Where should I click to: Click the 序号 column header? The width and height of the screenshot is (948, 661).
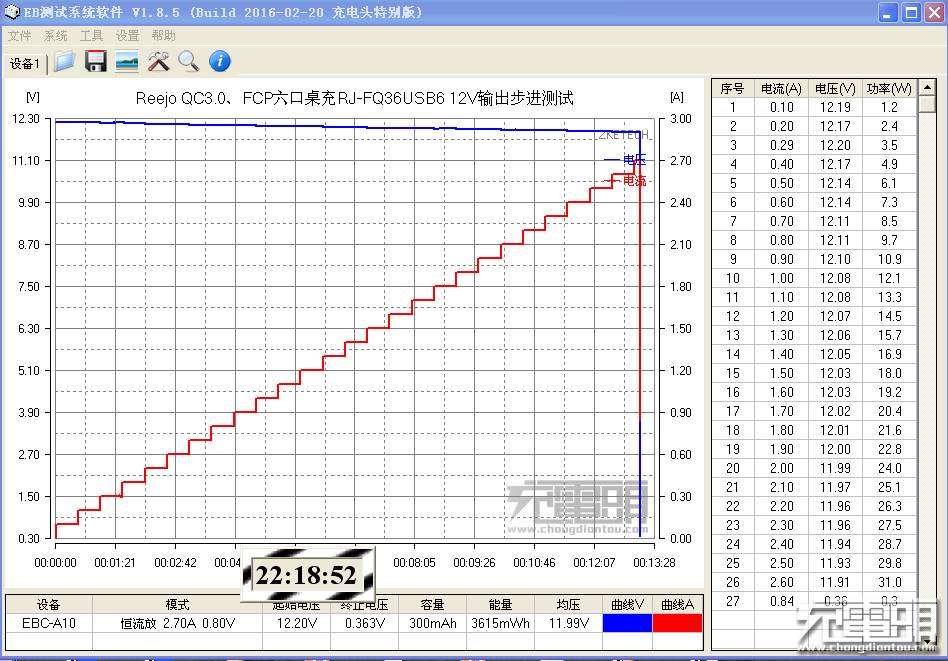tap(732, 88)
